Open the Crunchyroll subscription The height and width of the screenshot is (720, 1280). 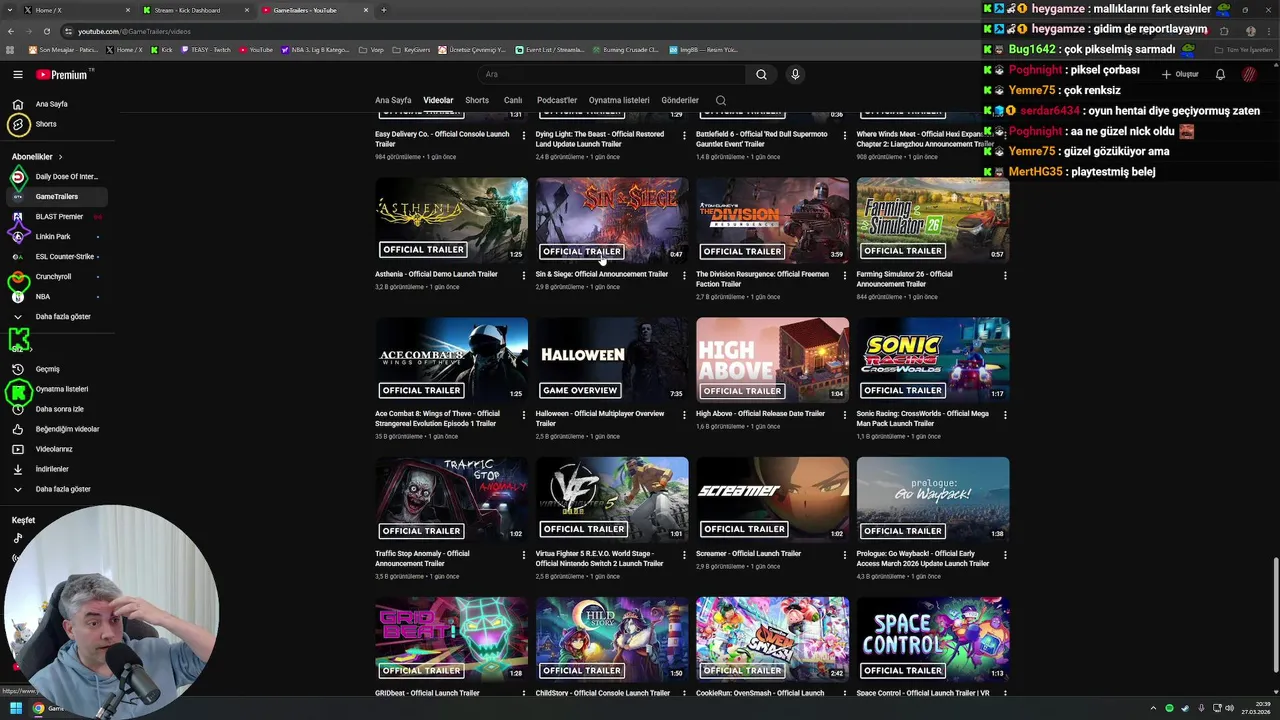[56, 277]
